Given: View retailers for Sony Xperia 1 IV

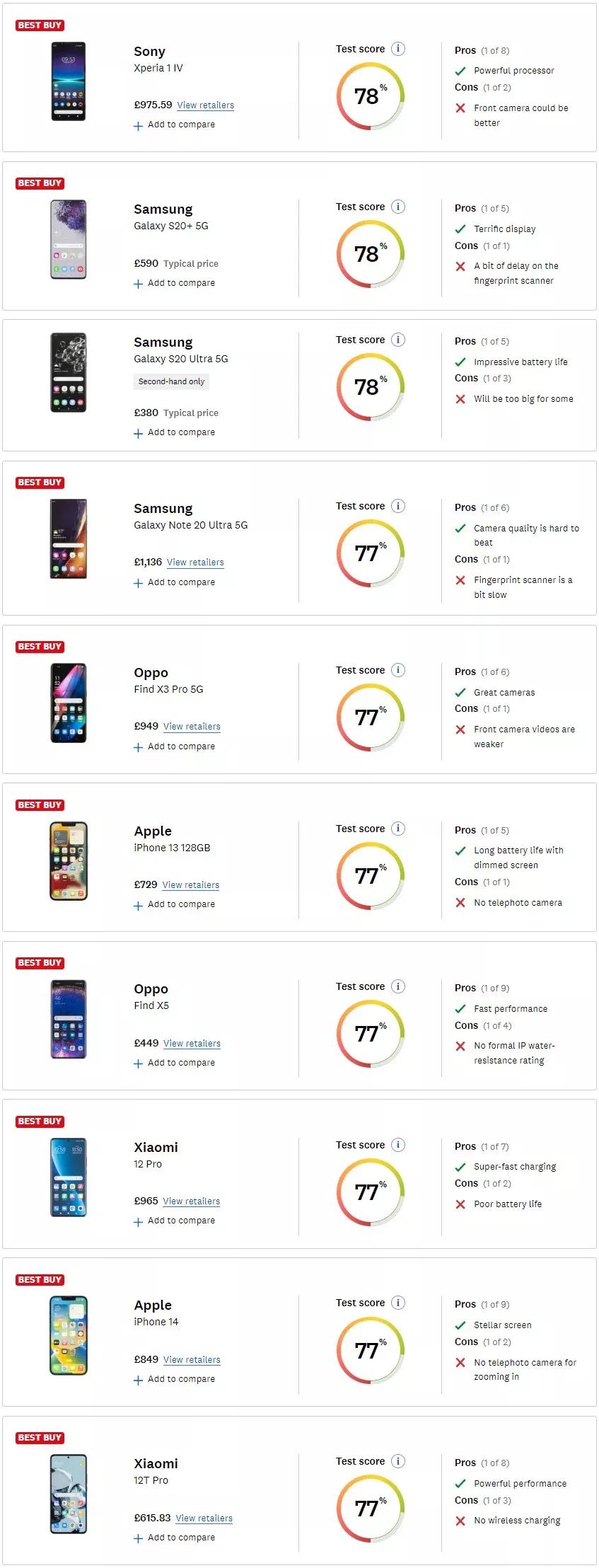Looking at the screenshot, I should (205, 105).
